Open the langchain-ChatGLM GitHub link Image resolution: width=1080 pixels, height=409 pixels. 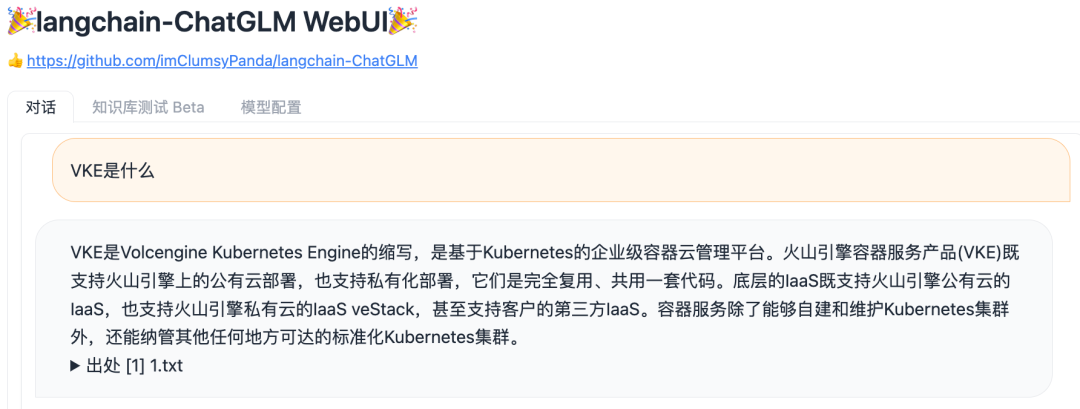(x=222, y=61)
